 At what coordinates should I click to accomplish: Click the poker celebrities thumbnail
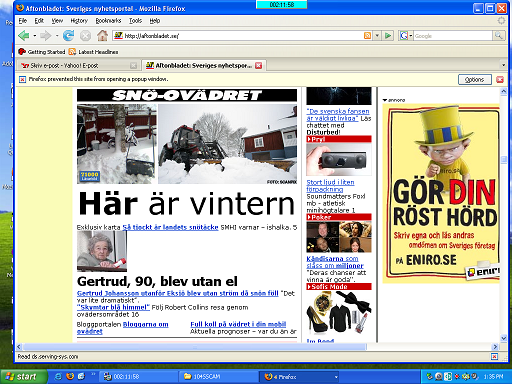[339, 237]
